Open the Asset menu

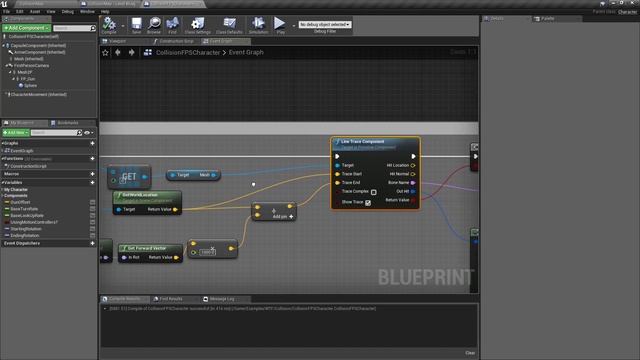pos(35,11)
